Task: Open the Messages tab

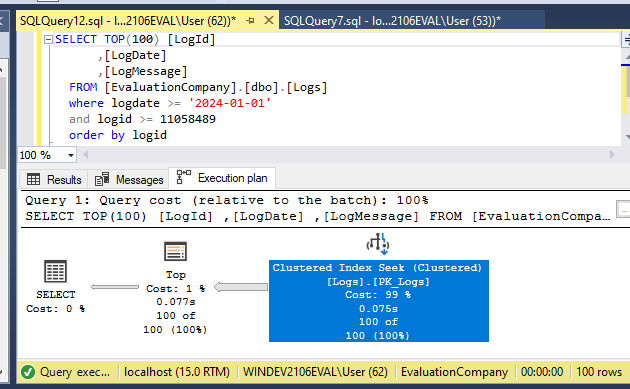Action: (x=129, y=179)
